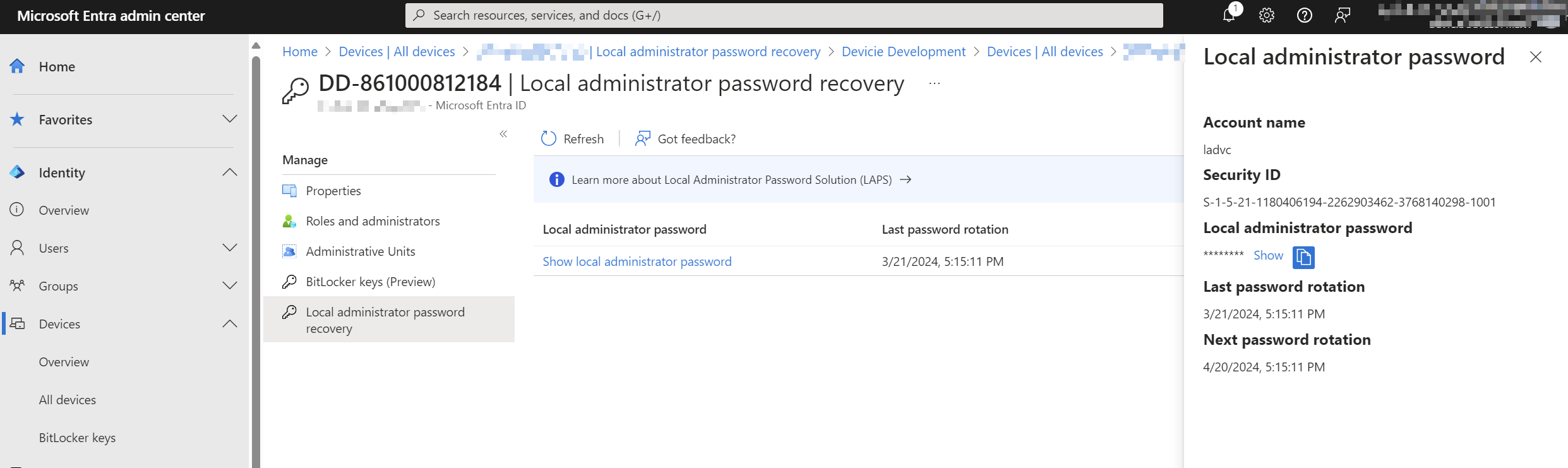Copy the local administrator password

click(x=1303, y=257)
